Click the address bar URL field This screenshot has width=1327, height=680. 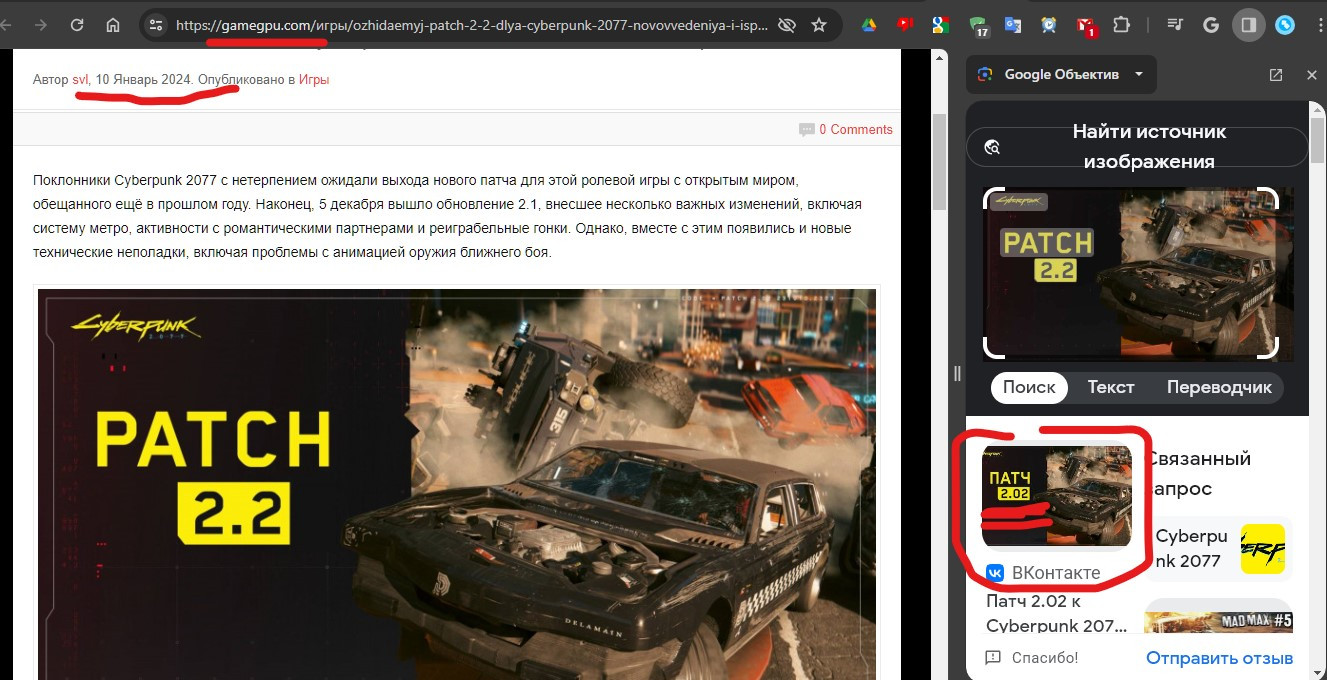[x=470, y=25]
